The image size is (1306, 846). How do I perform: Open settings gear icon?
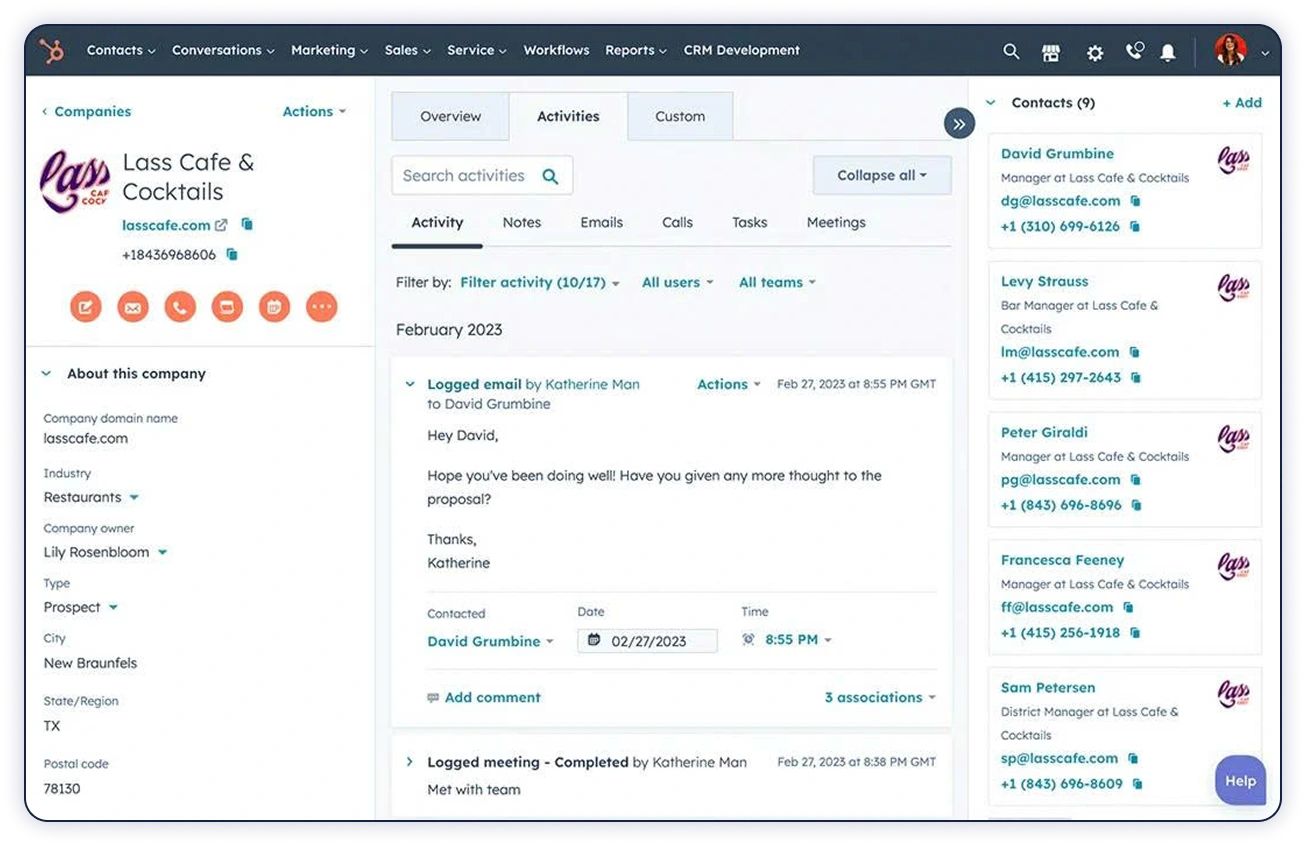(1095, 52)
